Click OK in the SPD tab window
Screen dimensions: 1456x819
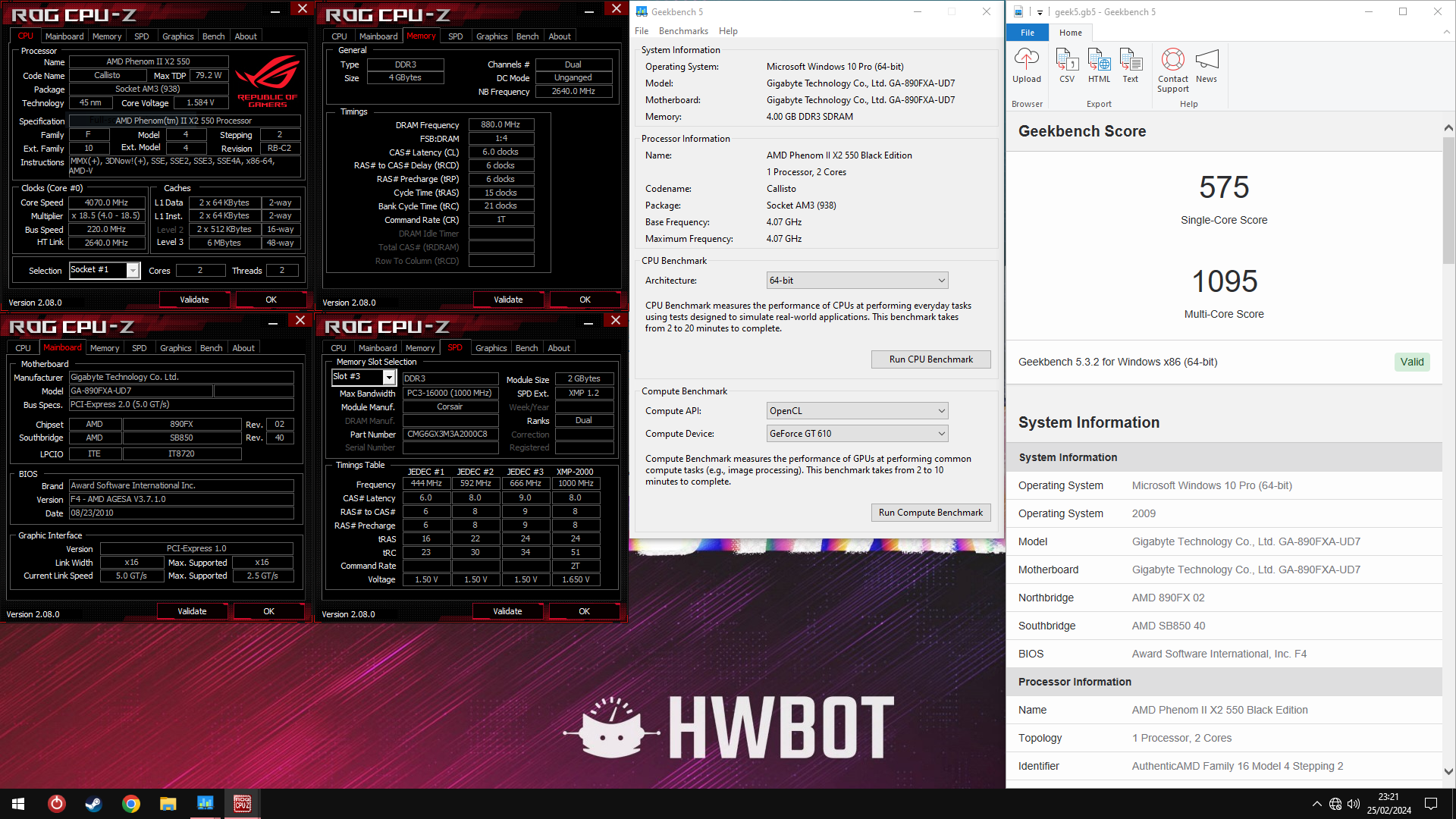(584, 611)
